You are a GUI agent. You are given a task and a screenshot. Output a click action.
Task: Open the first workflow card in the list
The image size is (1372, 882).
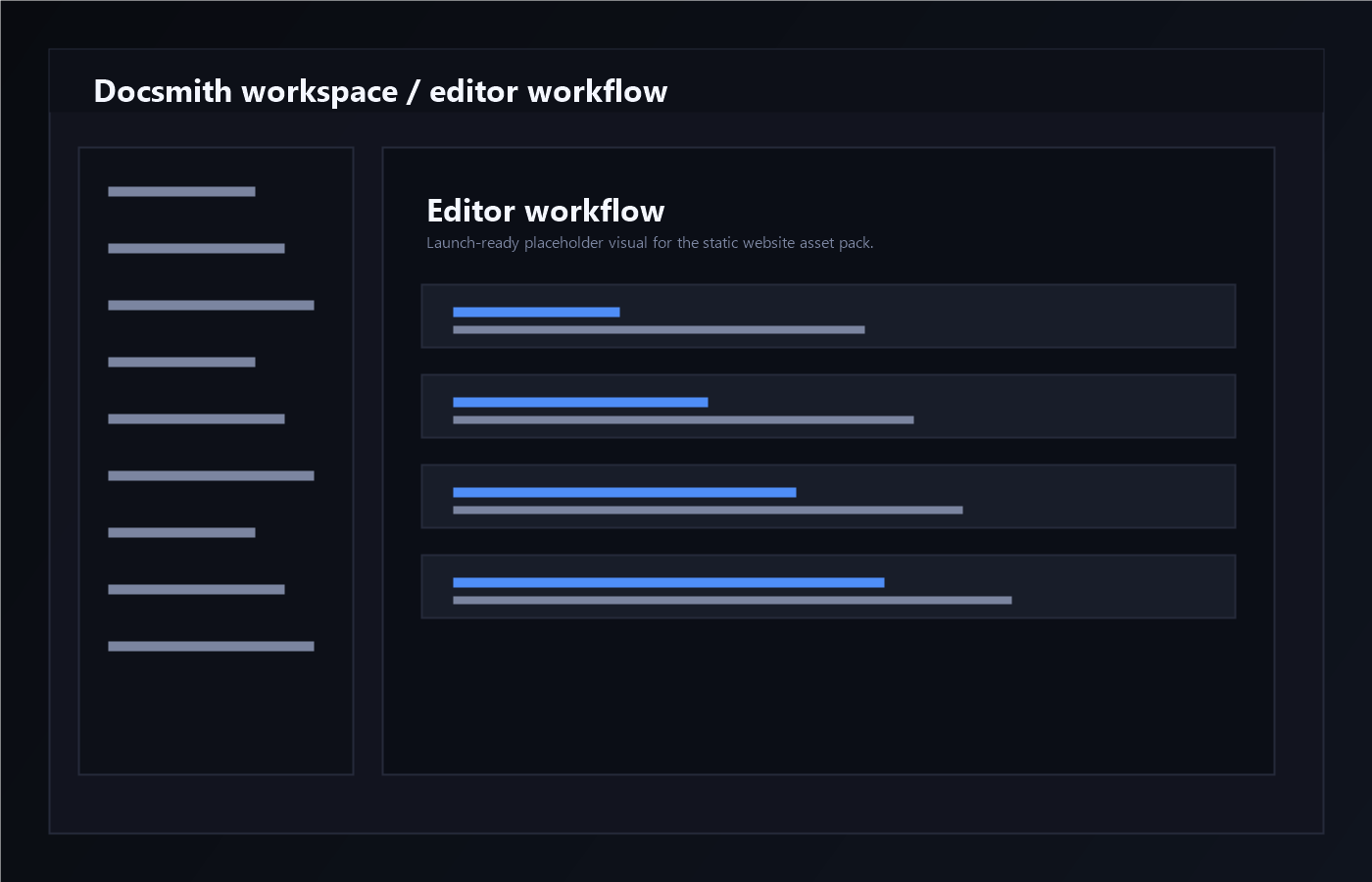[828, 316]
